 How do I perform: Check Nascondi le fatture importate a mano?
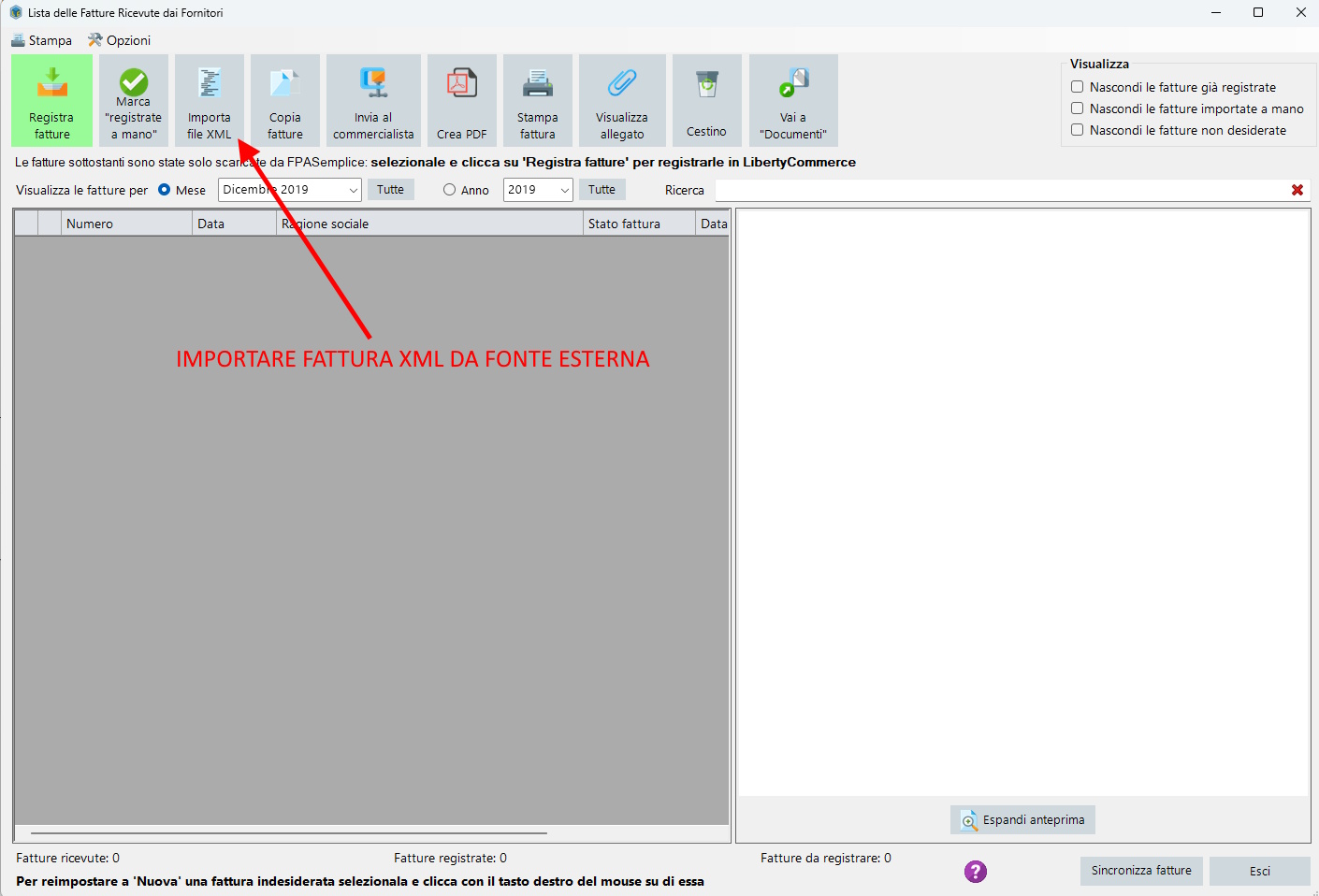point(1078,108)
